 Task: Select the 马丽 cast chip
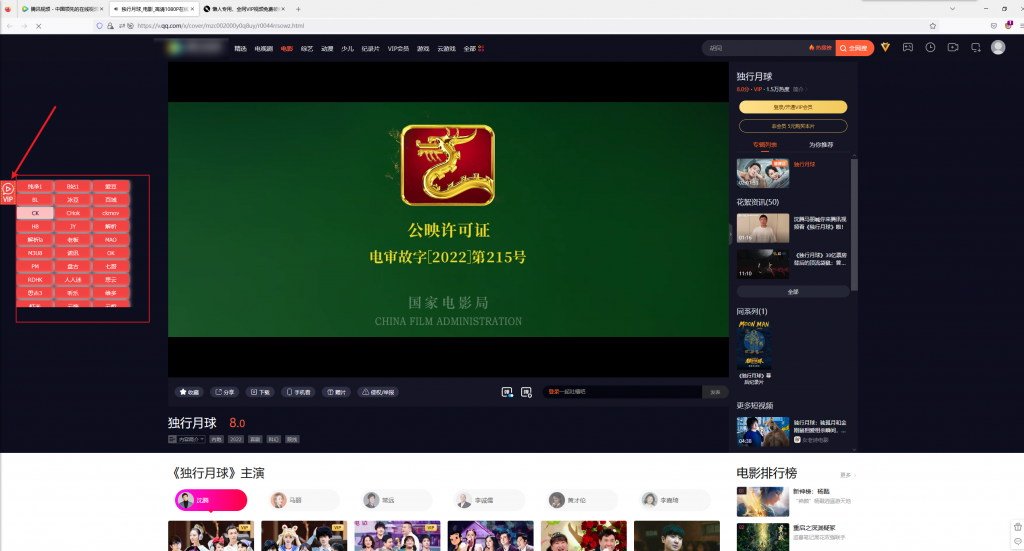(x=304, y=500)
